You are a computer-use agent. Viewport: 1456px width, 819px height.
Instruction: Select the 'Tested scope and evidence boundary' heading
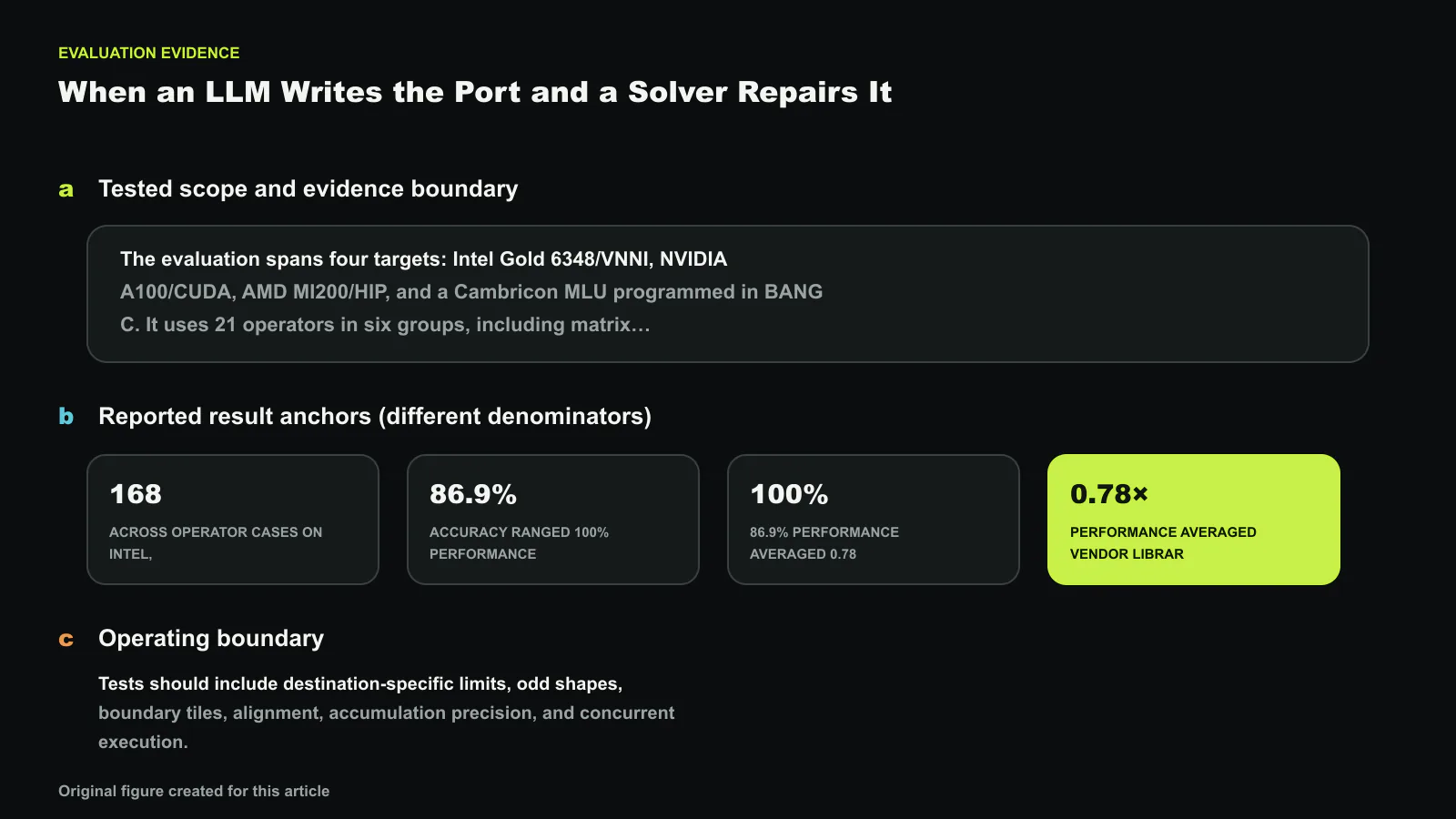point(308,188)
